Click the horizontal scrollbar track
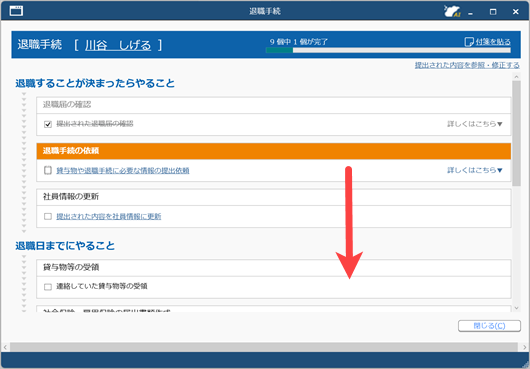 [x=264, y=347]
